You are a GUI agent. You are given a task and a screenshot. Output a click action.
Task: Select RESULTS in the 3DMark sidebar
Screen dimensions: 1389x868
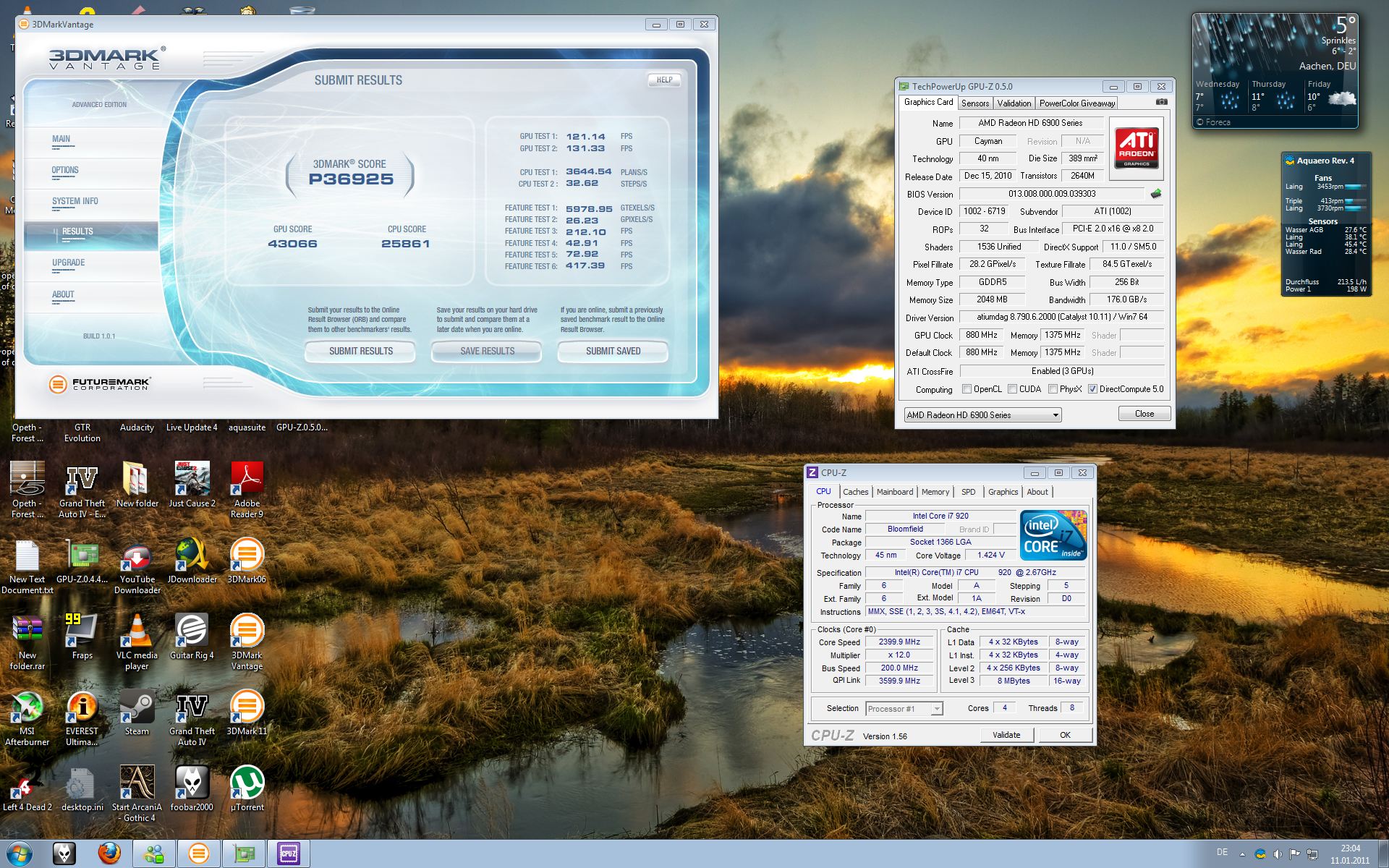pyautogui.click(x=91, y=234)
